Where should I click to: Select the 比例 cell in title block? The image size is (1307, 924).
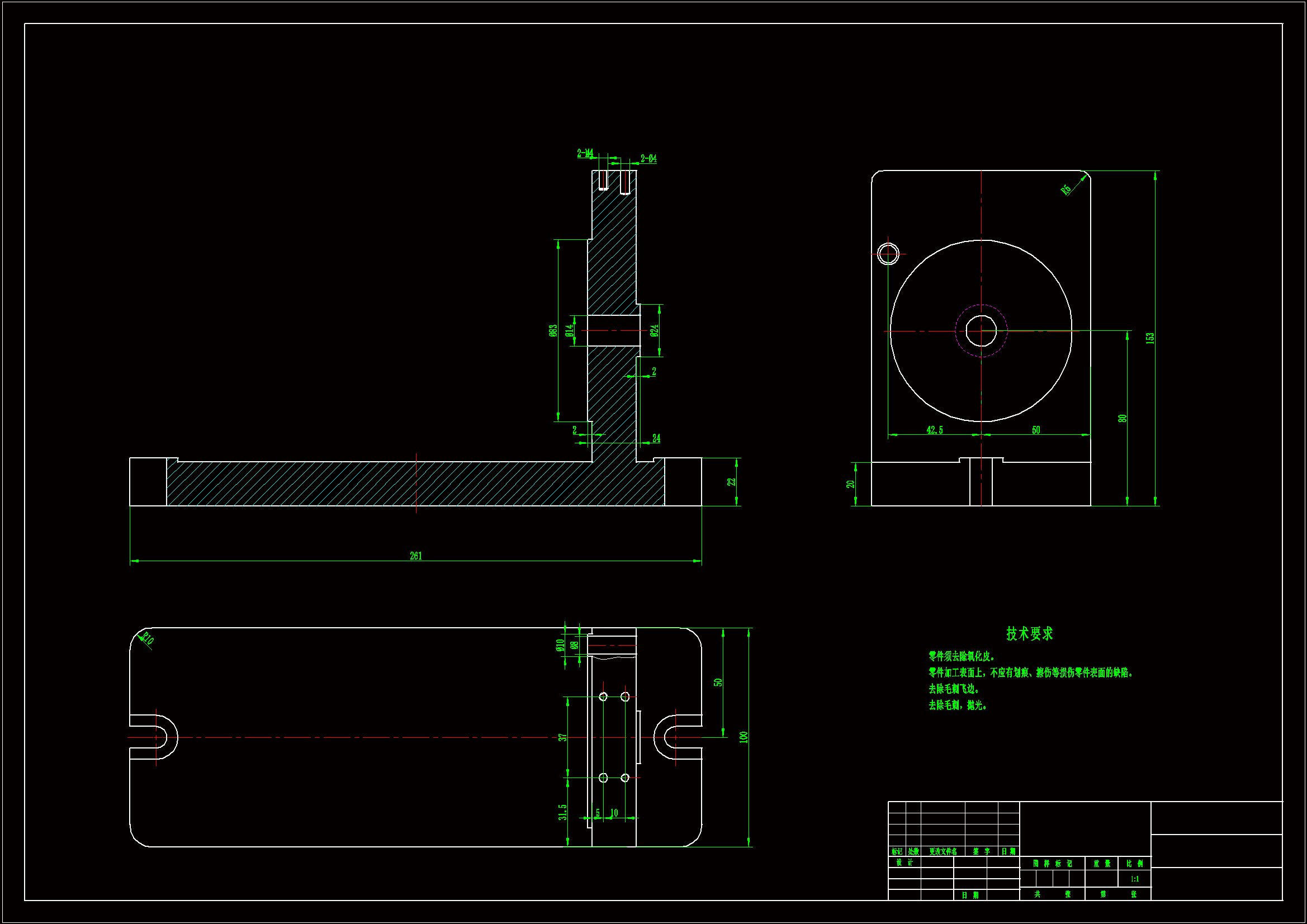point(1134,864)
